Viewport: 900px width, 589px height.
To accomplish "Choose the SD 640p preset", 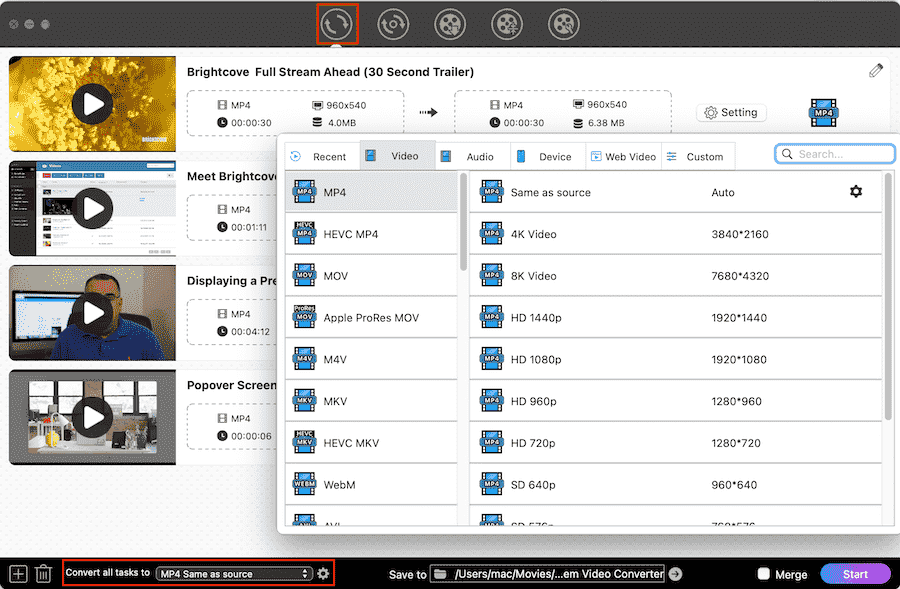I will [676, 485].
